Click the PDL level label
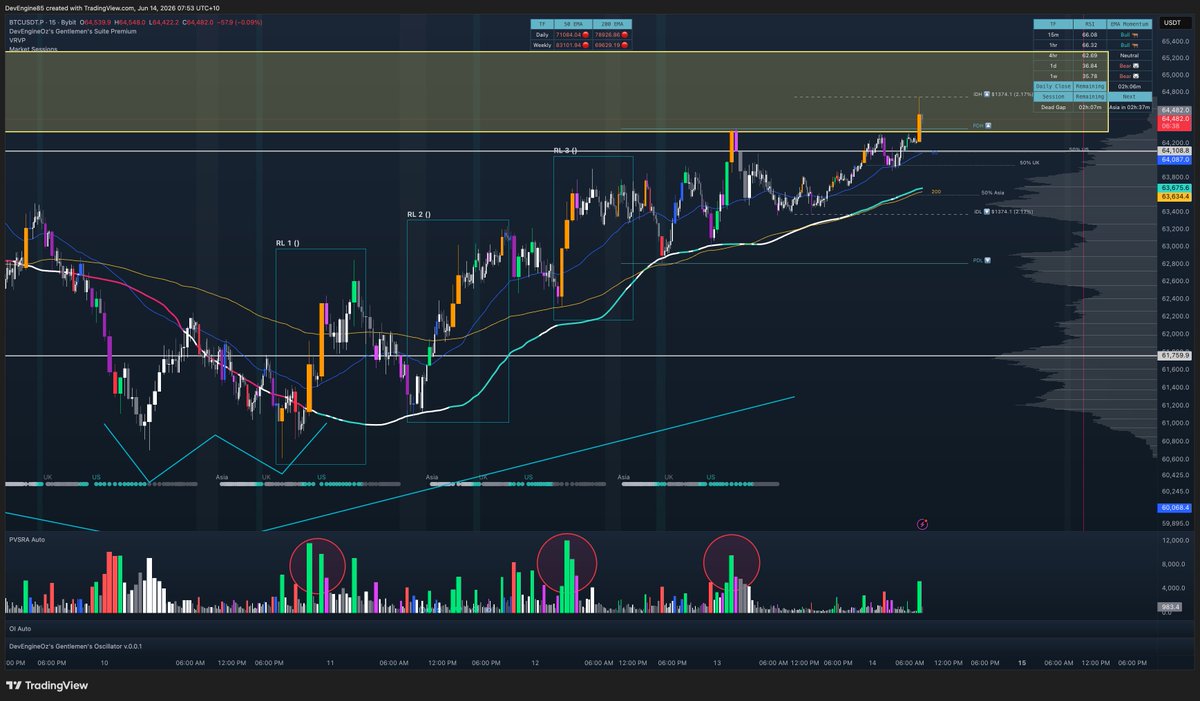 pyautogui.click(x=982, y=262)
